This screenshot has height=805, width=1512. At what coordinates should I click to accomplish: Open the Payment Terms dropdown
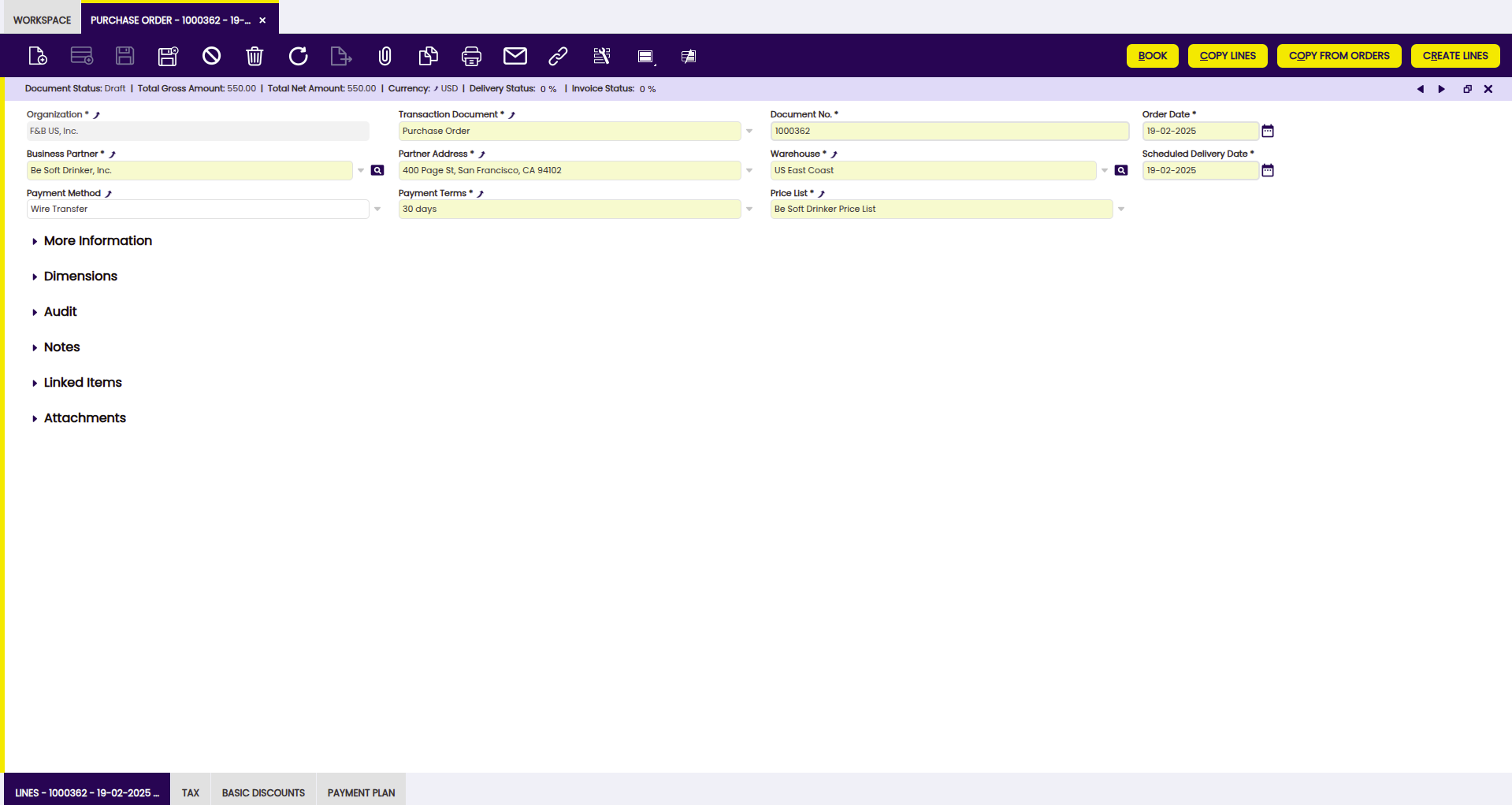click(749, 209)
